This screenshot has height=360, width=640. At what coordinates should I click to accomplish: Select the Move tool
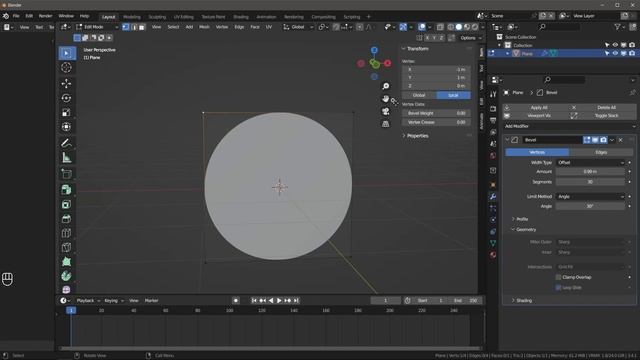(66, 83)
